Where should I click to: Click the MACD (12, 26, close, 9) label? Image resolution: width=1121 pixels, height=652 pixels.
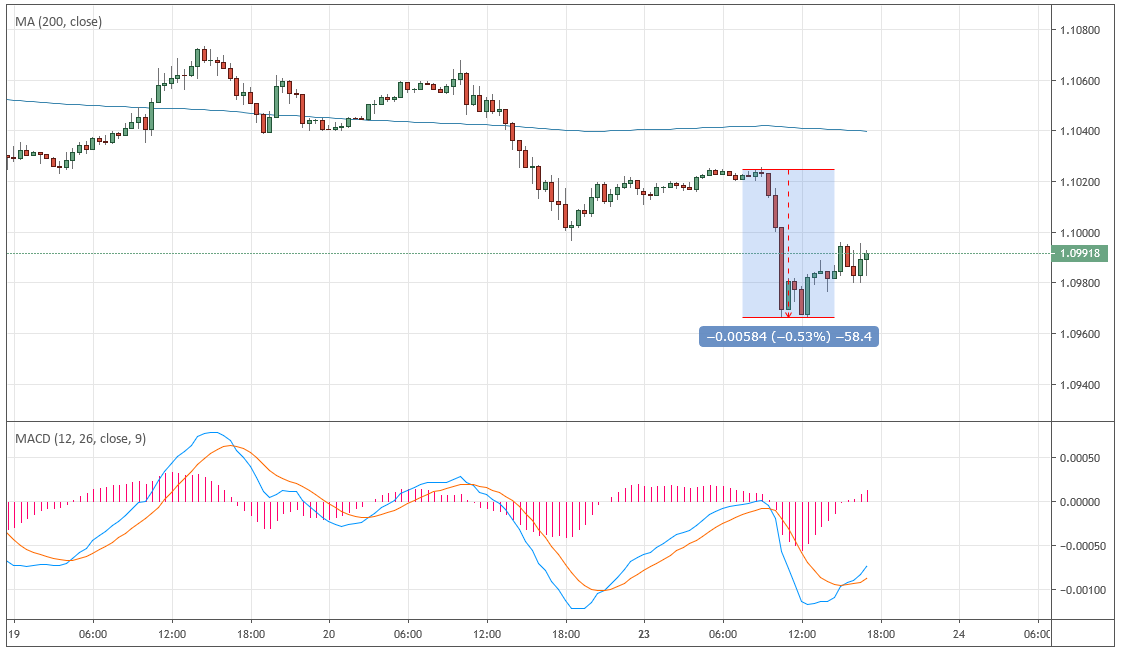tap(80, 438)
